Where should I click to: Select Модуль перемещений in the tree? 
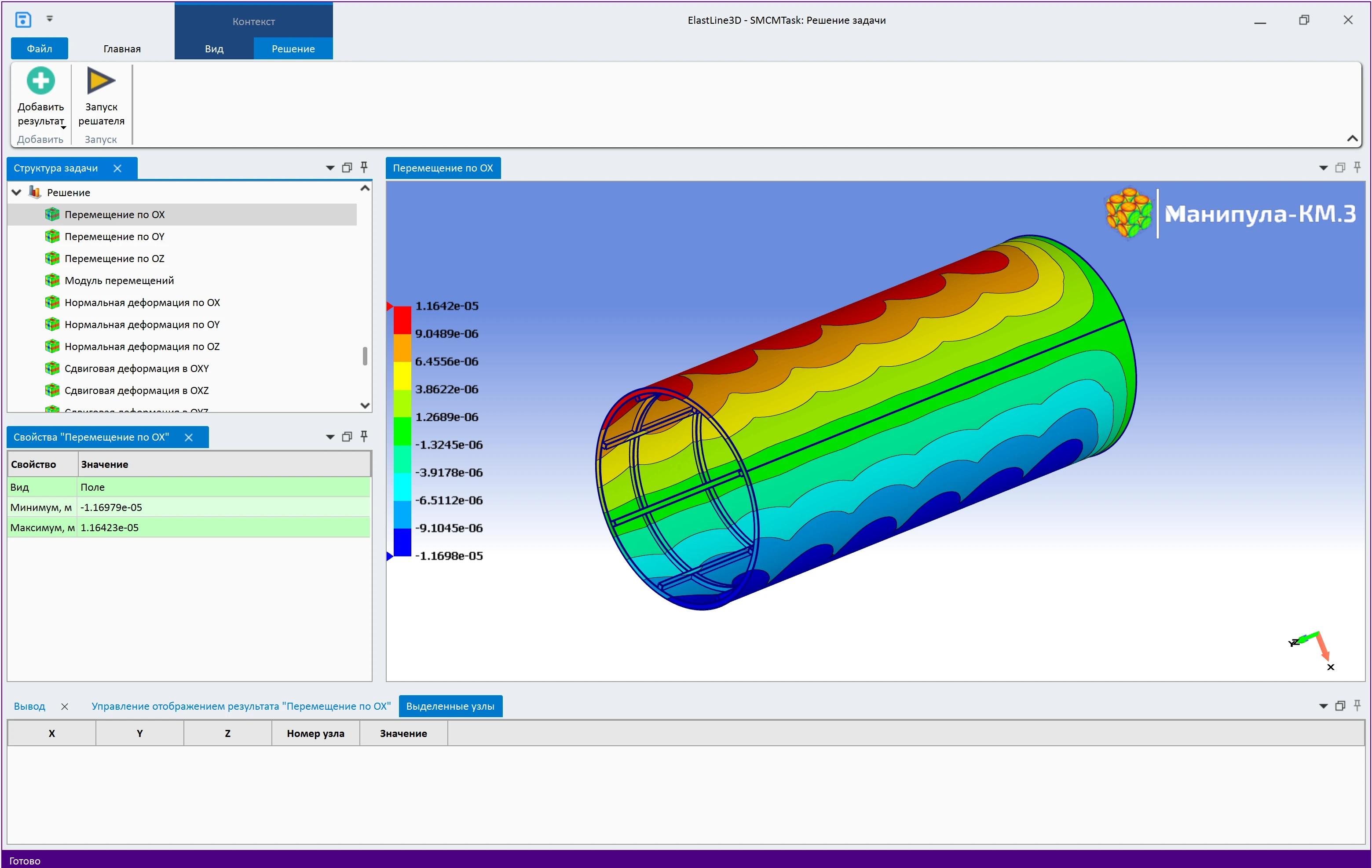click(x=119, y=280)
